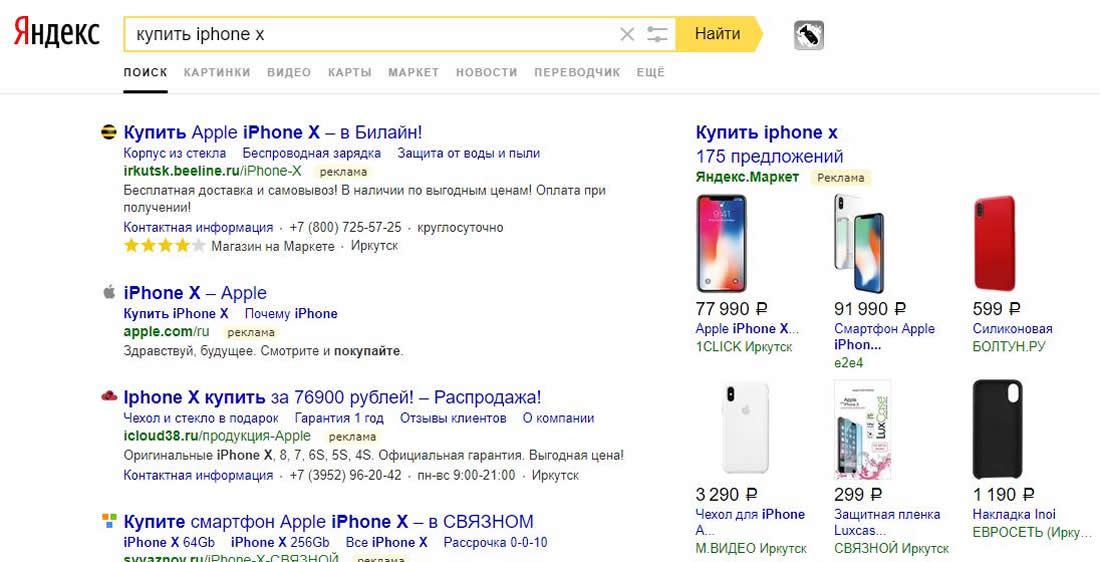Viewport: 1100px width, 562px height.
Task: Open the iPhone X – Apple result
Action: (195, 293)
